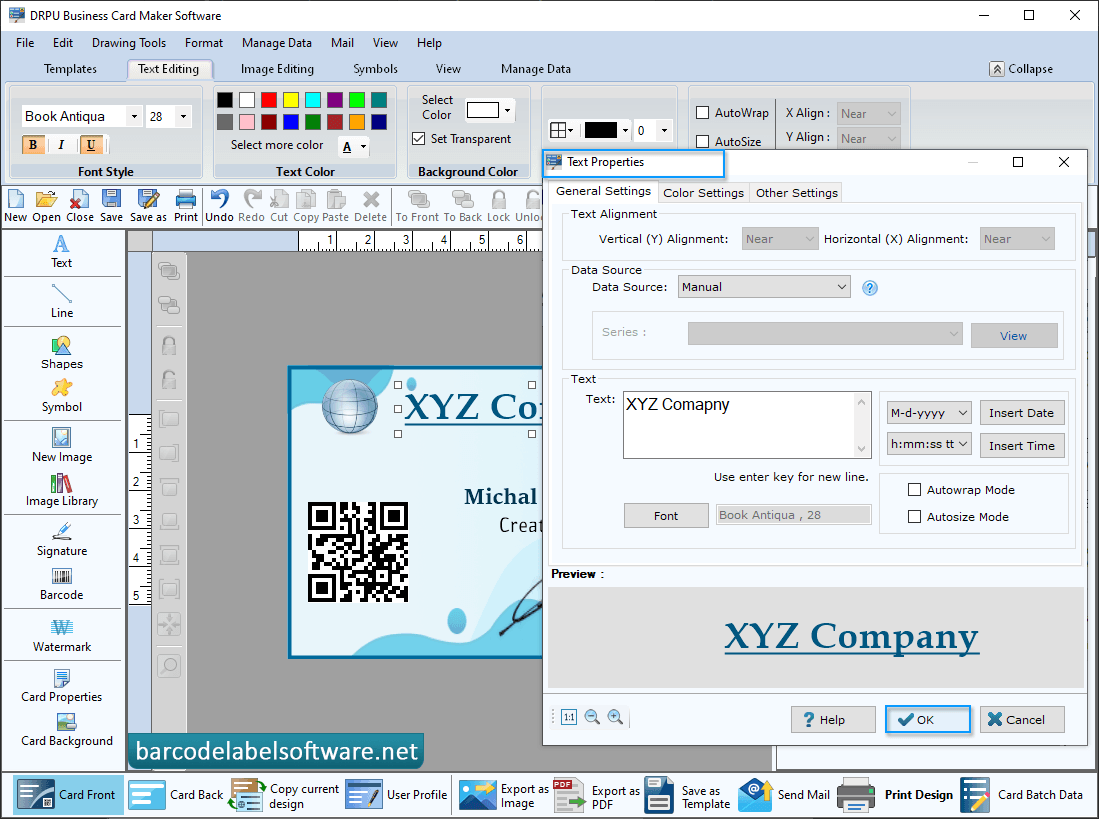Click the Underline font style button
Screen dimensions: 1099x819
tap(90, 145)
